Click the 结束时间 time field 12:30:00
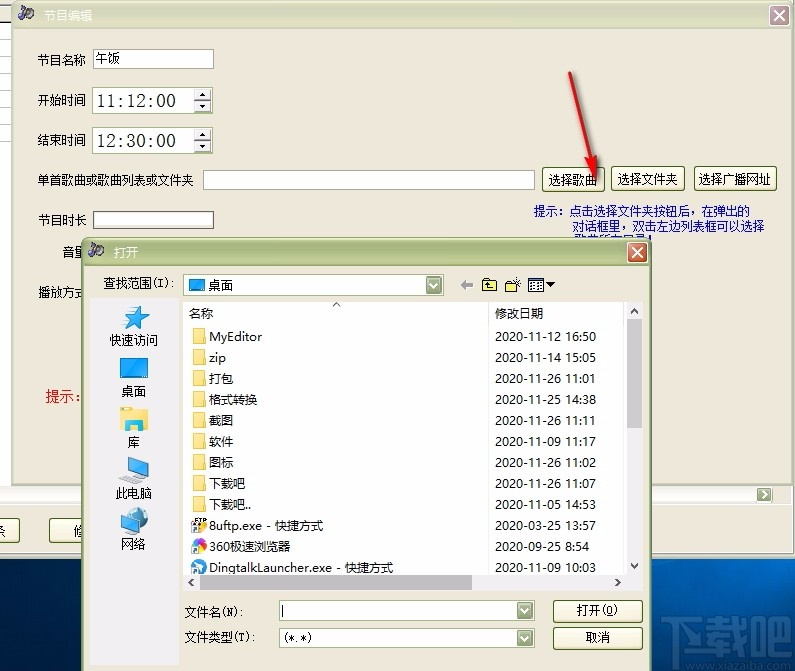The image size is (795, 671). (143, 140)
